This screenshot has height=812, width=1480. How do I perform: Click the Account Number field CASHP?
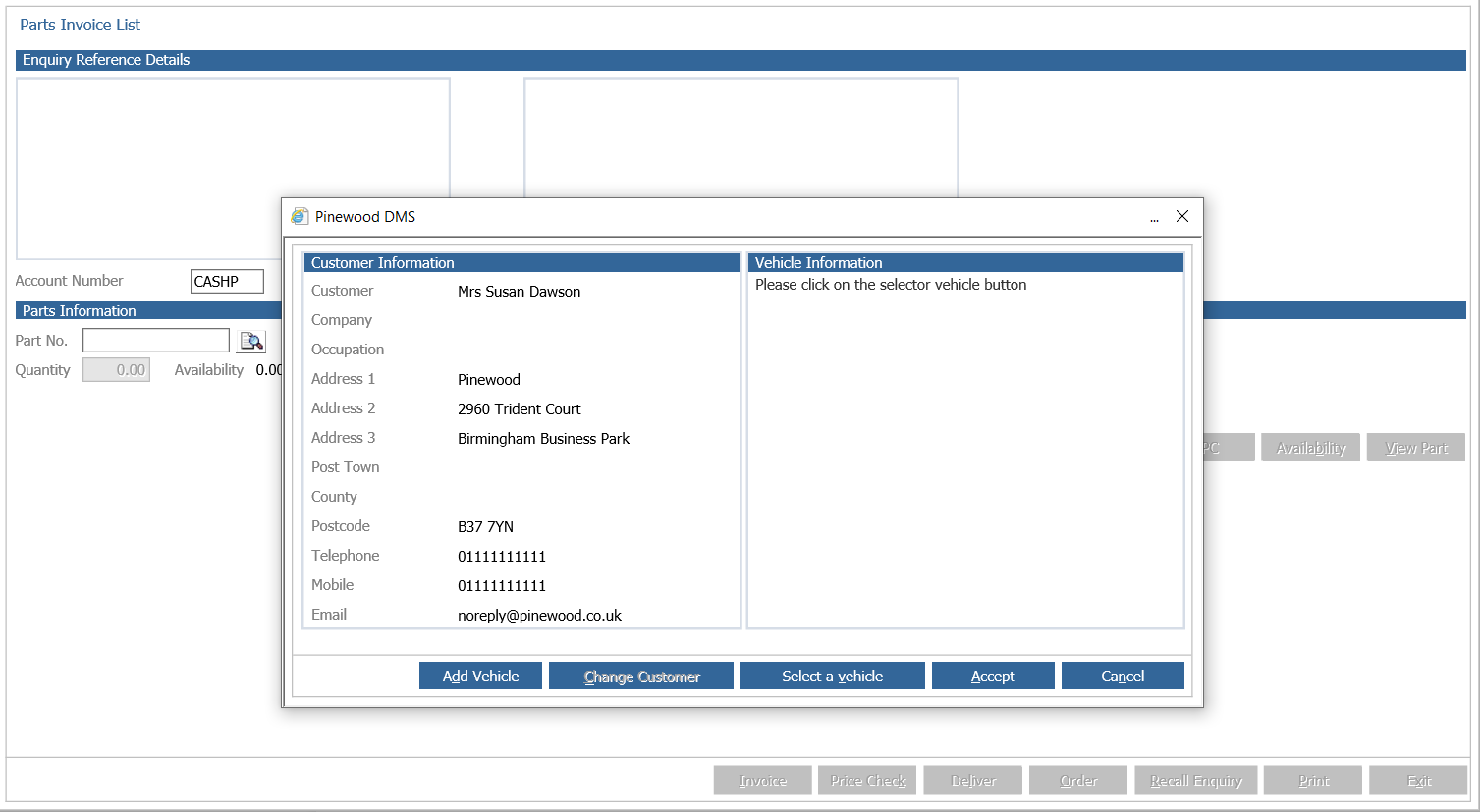click(227, 281)
